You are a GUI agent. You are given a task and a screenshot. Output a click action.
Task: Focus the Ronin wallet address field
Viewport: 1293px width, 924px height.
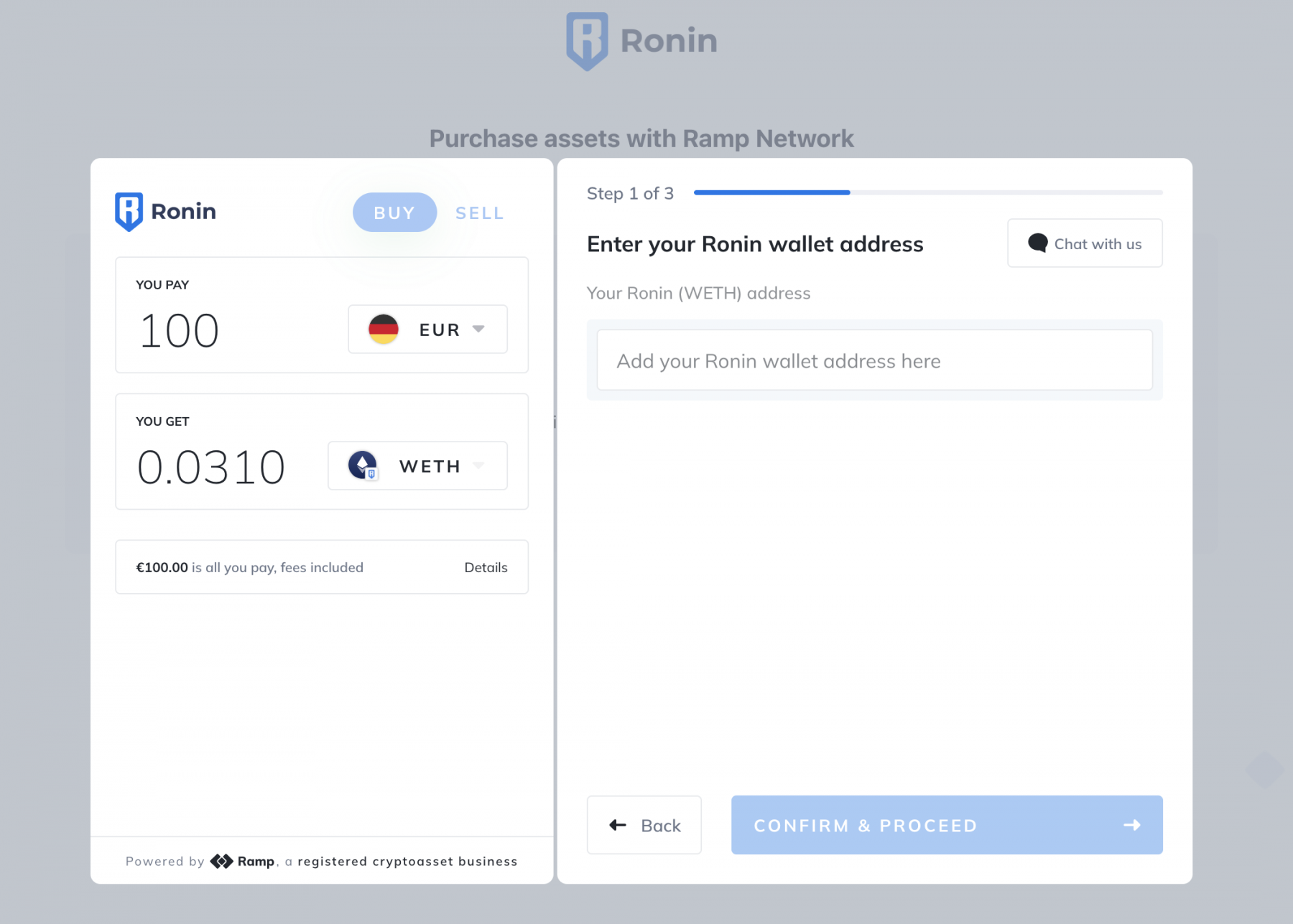click(875, 360)
